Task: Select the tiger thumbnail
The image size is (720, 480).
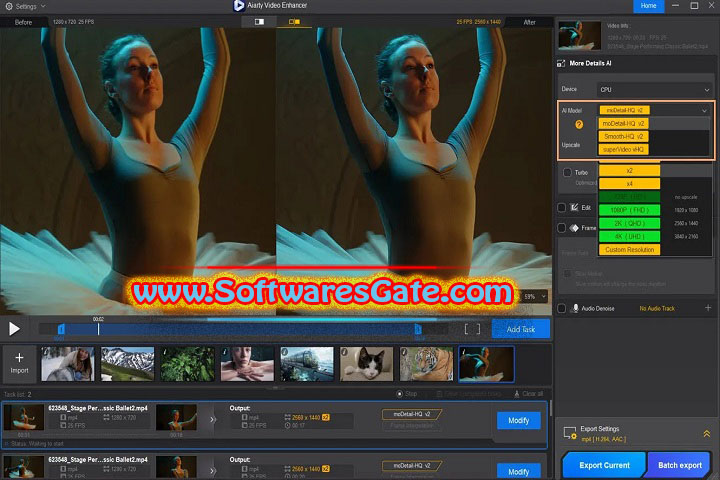Action: (x=426, y=364)
